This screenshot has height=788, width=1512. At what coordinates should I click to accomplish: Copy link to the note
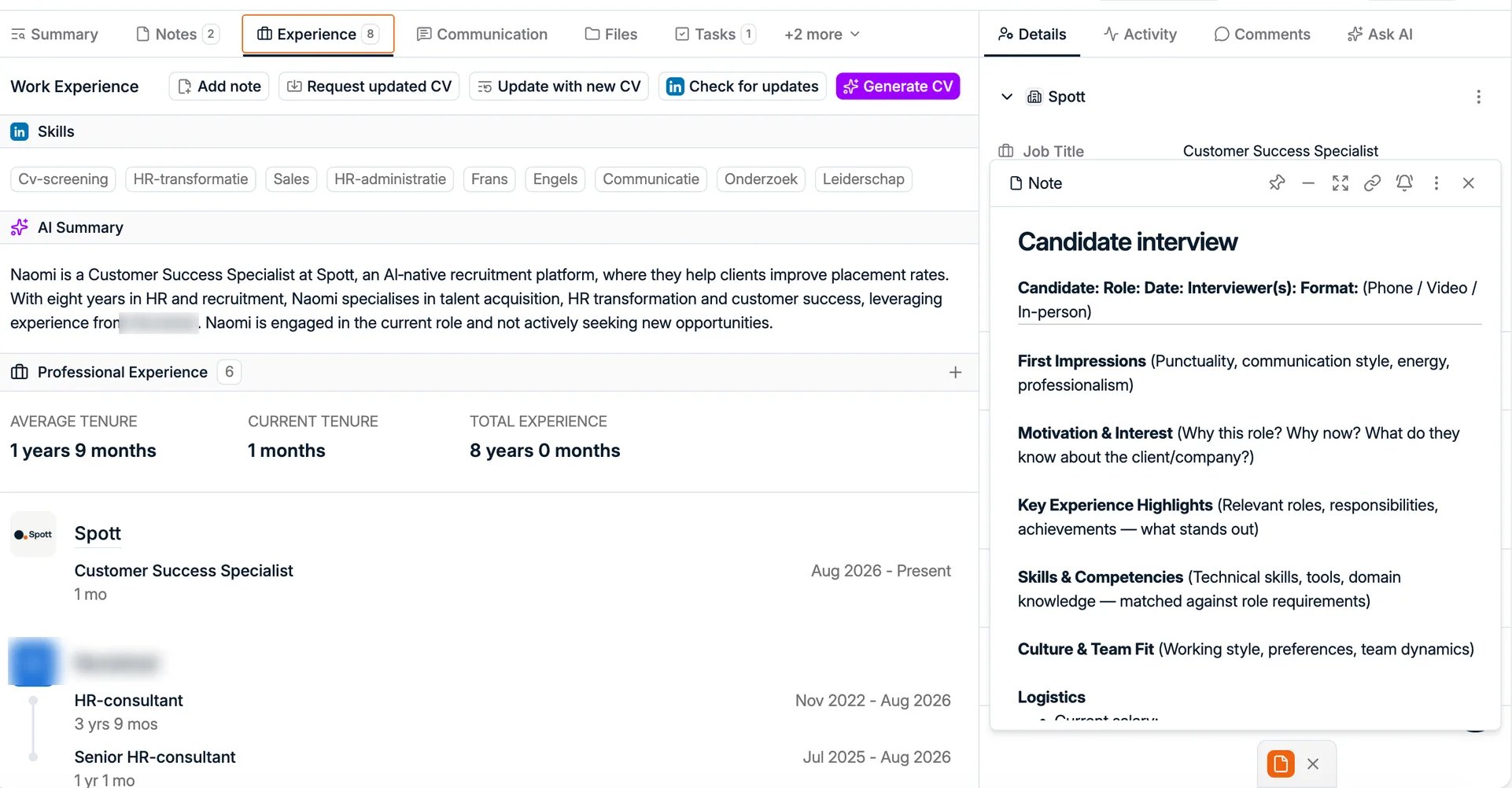(1372, 183)
